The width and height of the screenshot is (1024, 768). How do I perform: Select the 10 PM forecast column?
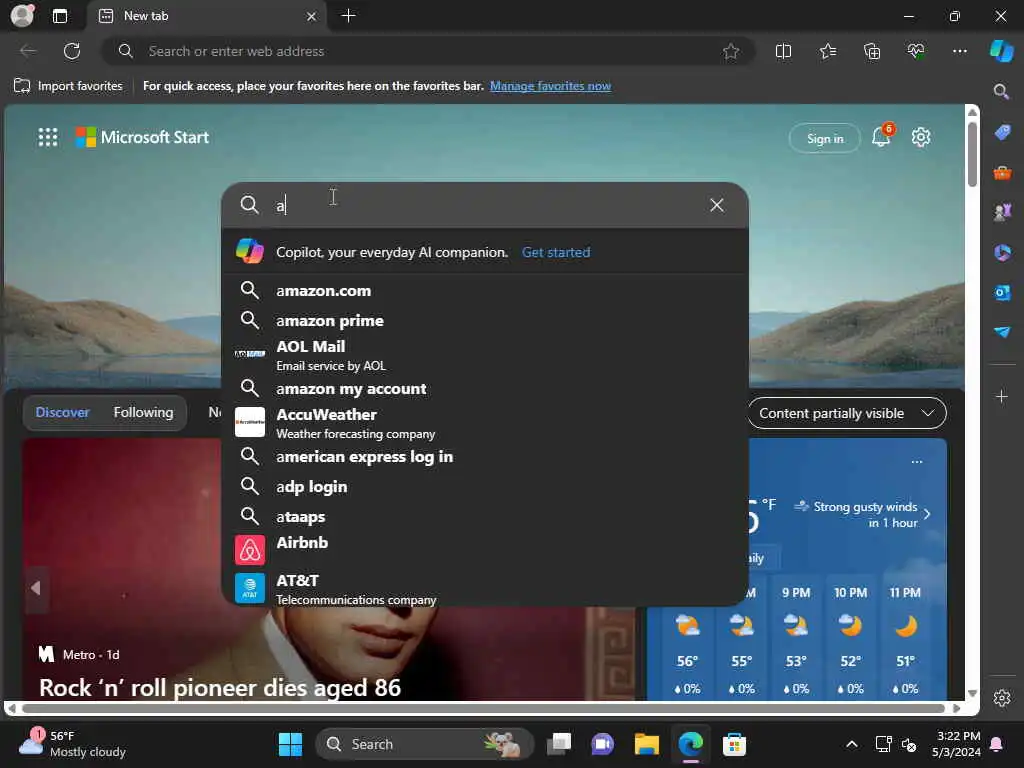click(850, 641)
